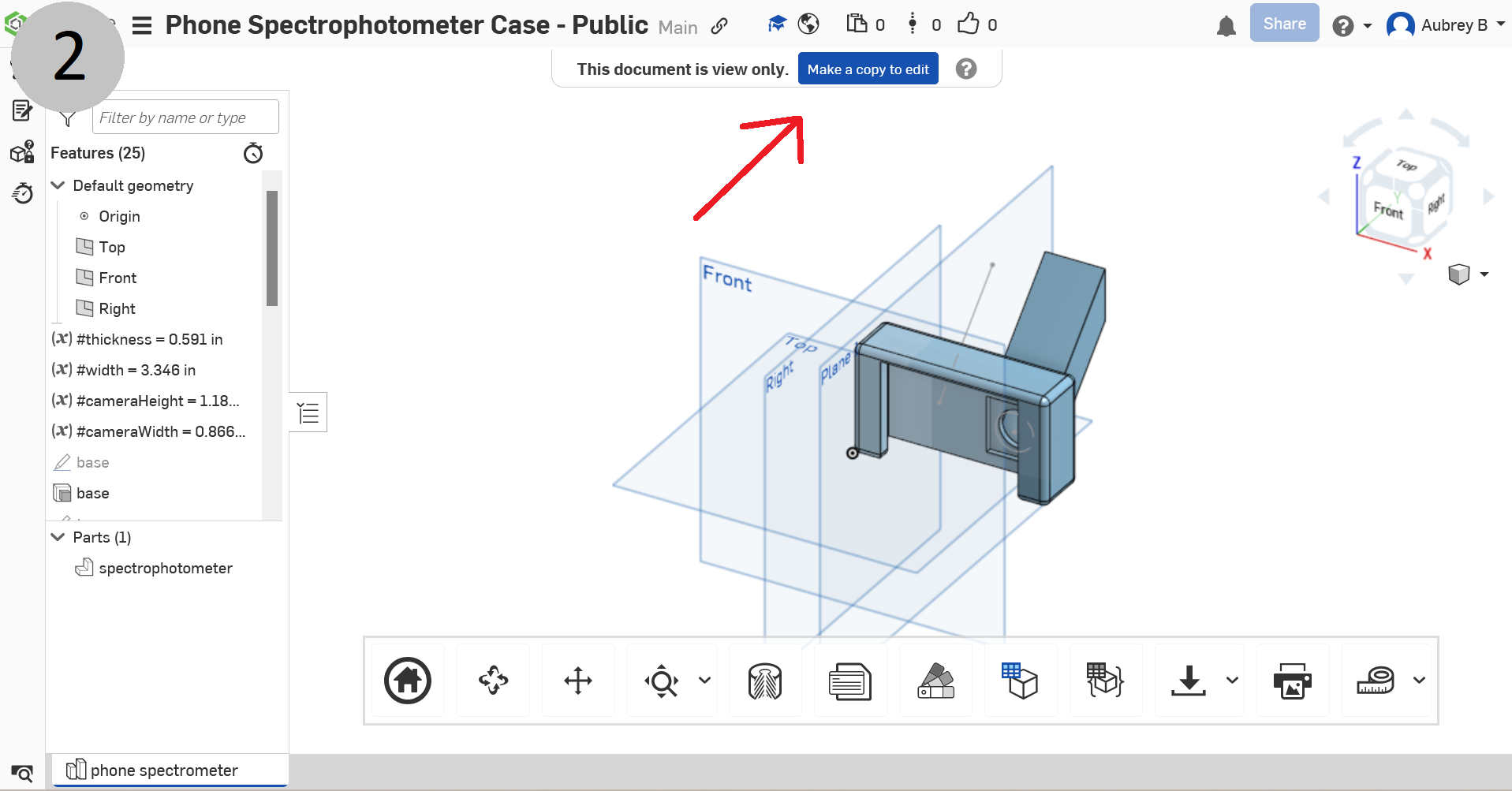1512x791 pixels.
Task: Open the measure tool dropdown arrow
Action: [1419, 680]
